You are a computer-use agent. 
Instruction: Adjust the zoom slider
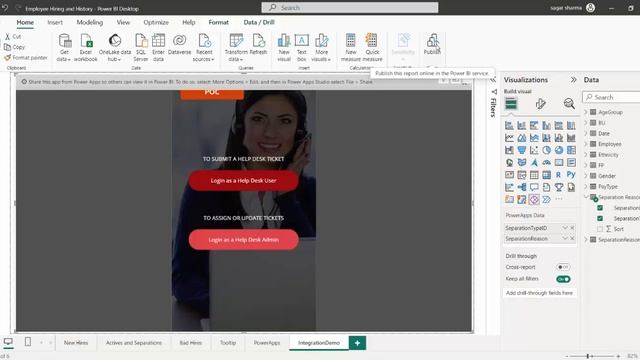coord(587,356)
